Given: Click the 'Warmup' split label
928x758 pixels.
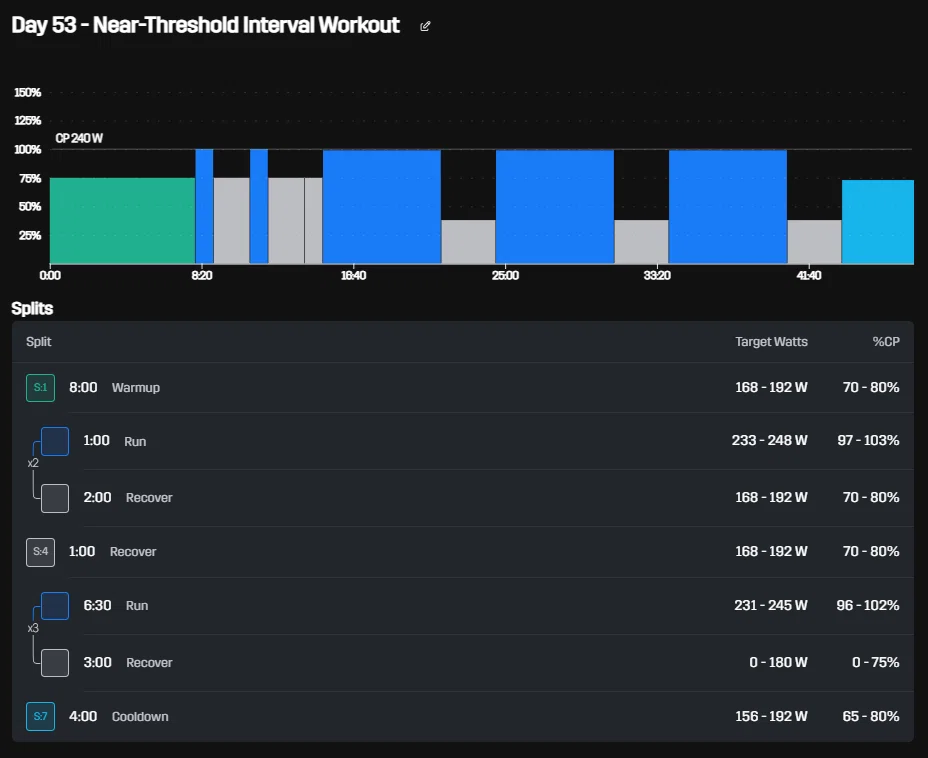Looking at the screenshot, I should 136,388.
